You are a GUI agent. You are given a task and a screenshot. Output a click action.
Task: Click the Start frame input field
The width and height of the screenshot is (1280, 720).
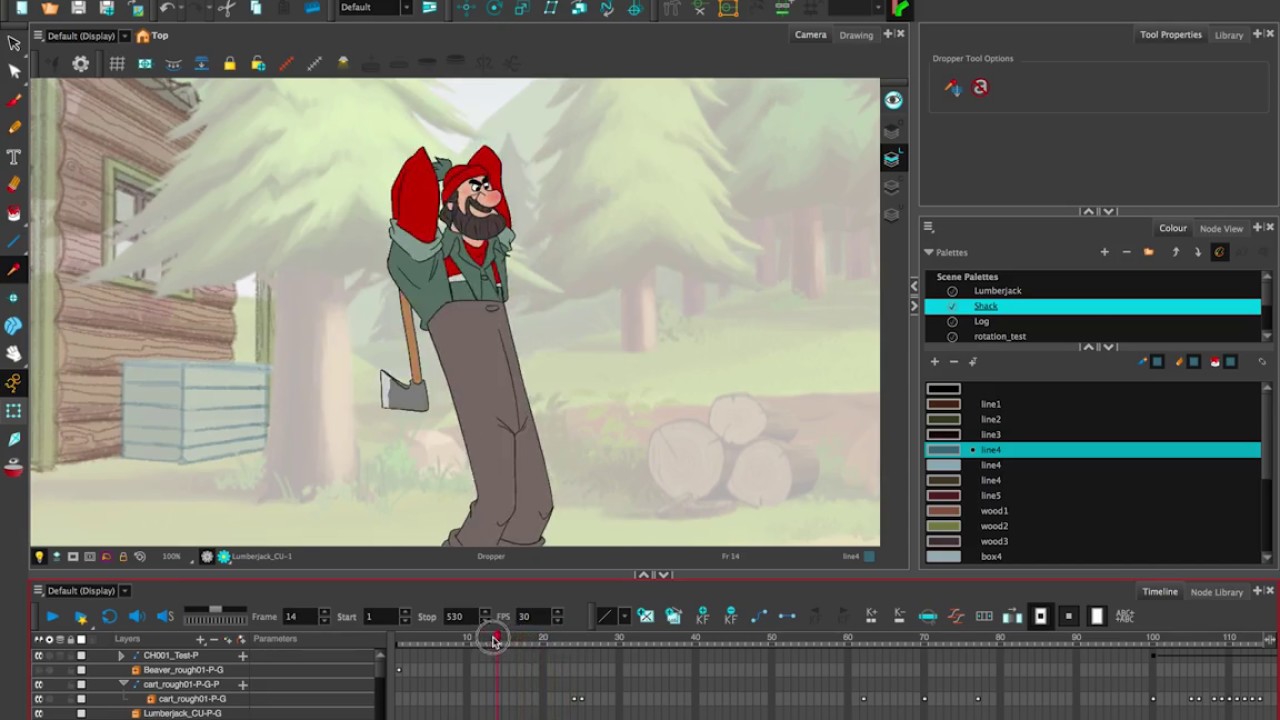coord(380,616)
